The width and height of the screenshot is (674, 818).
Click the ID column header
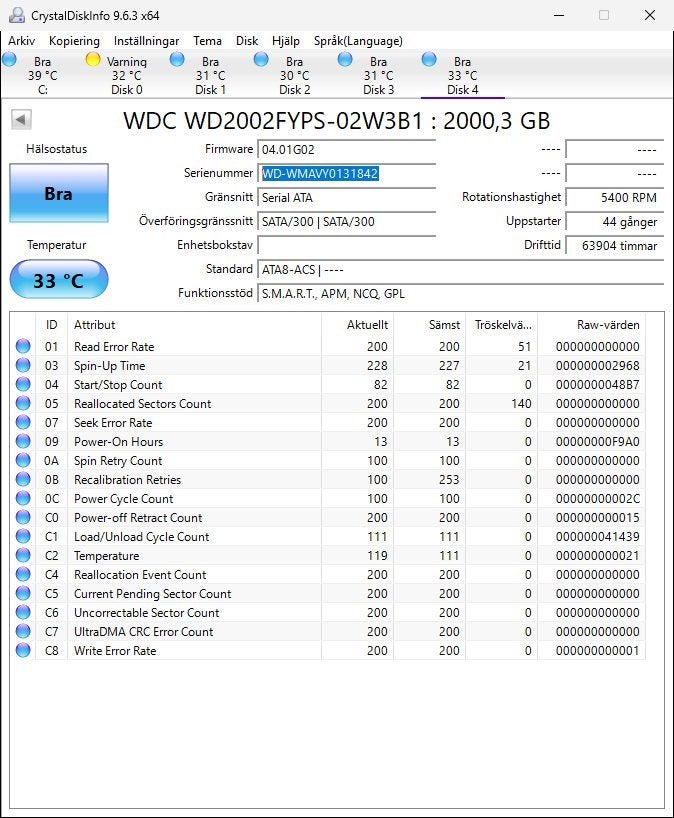[x=51, y=324]
